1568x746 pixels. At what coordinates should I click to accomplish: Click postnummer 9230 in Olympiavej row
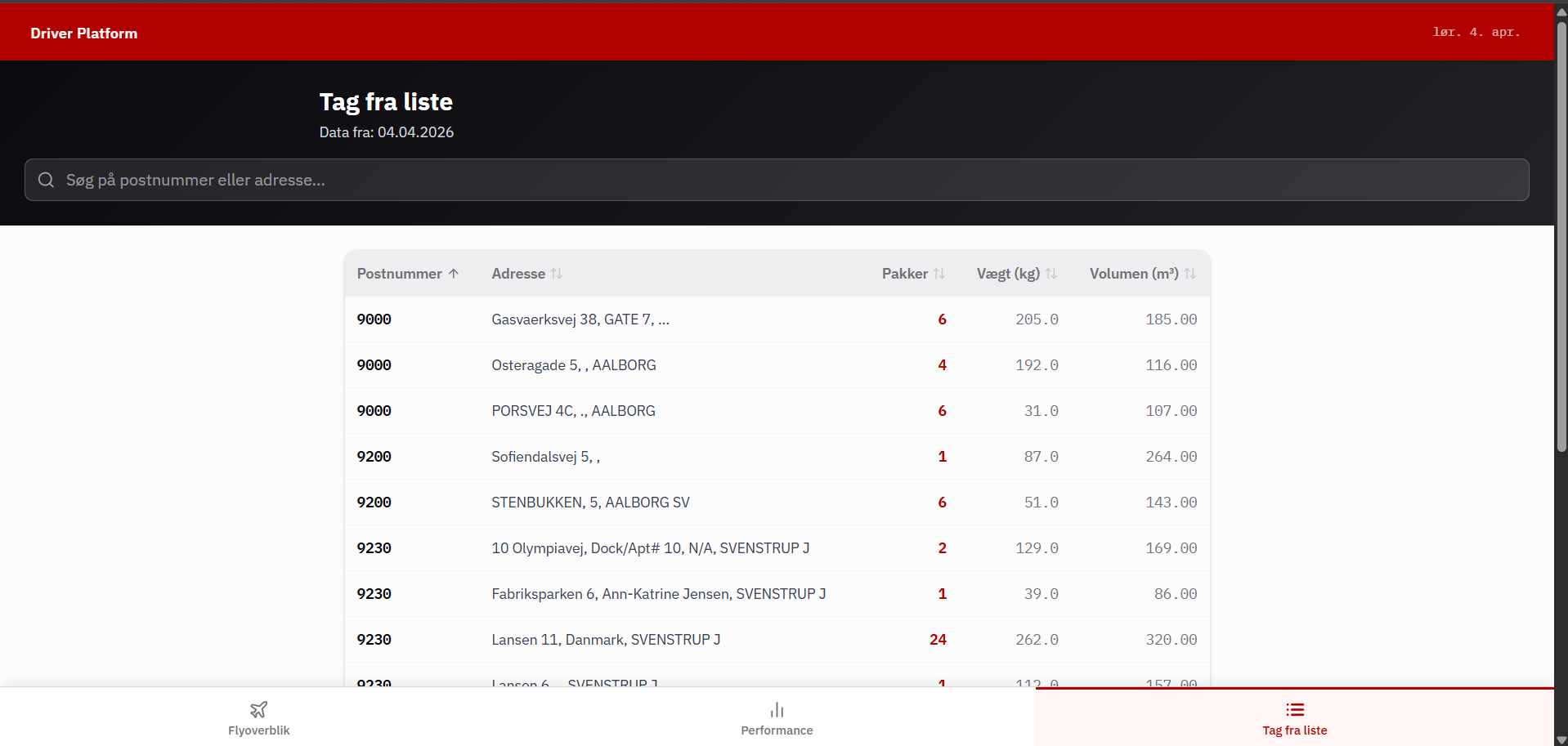coord(374,548)
